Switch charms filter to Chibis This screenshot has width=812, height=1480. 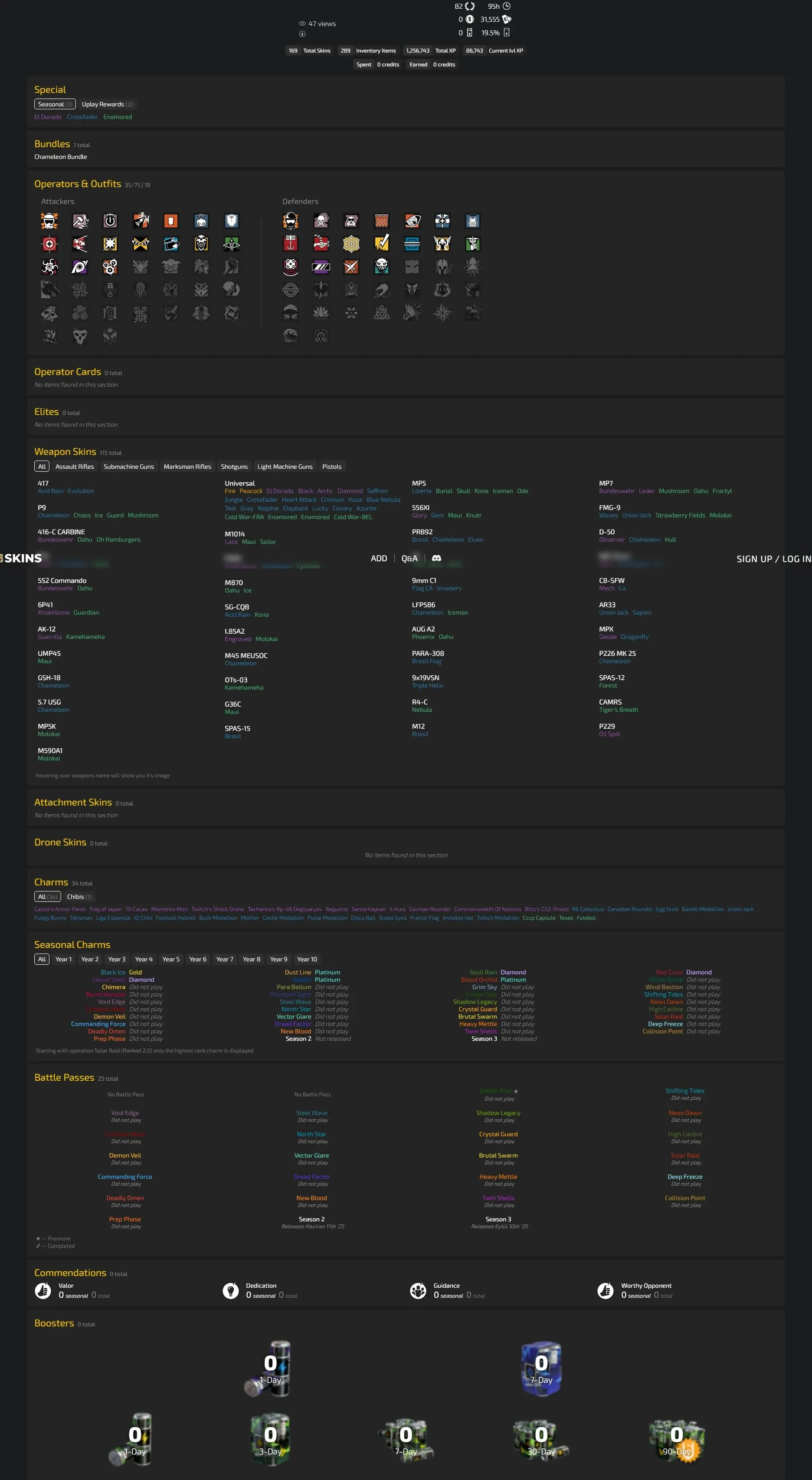tap(79, 897)
